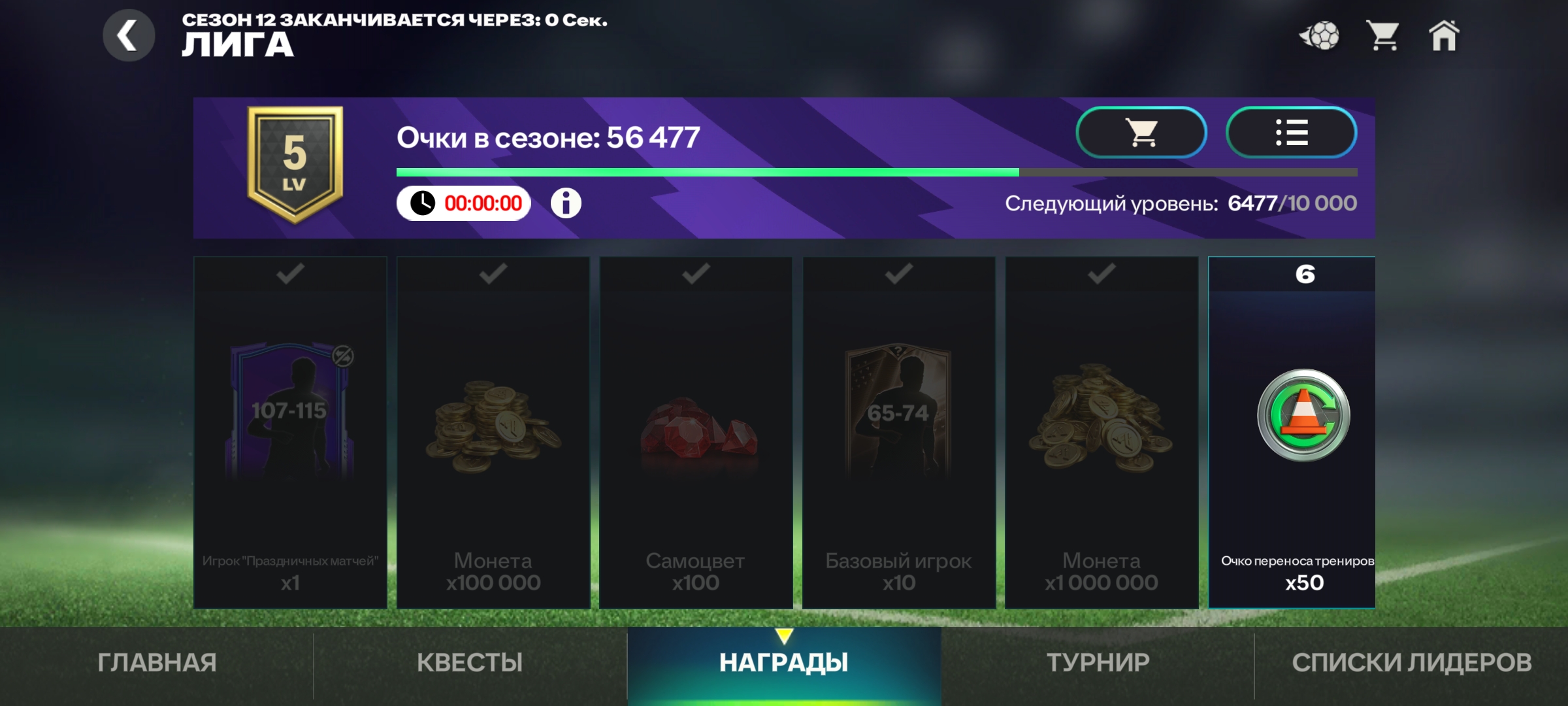
Task: Tap the level 5 gold shield badge
Action: click(x=295, y=165)
